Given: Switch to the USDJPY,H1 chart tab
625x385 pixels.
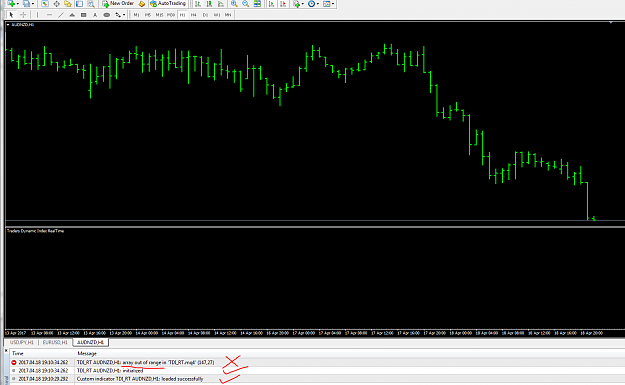Looking at the screenshot, I should (22, 342).
